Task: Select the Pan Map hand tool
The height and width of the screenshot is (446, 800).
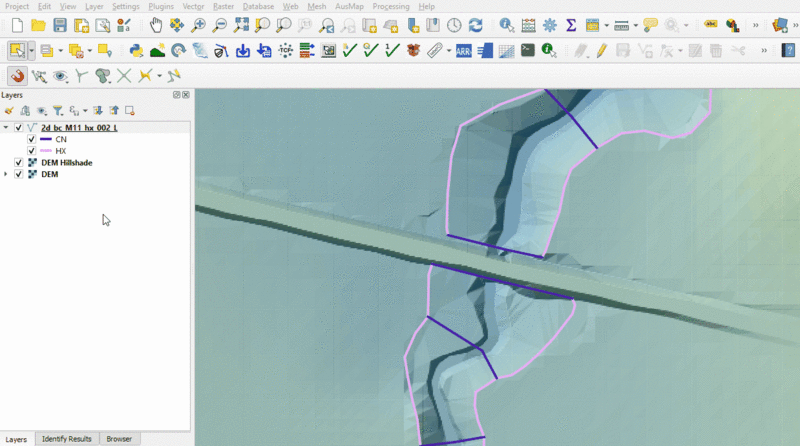Action: [157, 25]
